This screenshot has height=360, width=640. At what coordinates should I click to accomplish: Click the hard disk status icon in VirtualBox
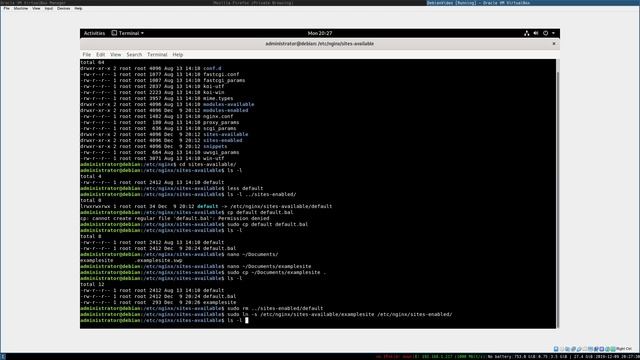[x=556, y=349]
